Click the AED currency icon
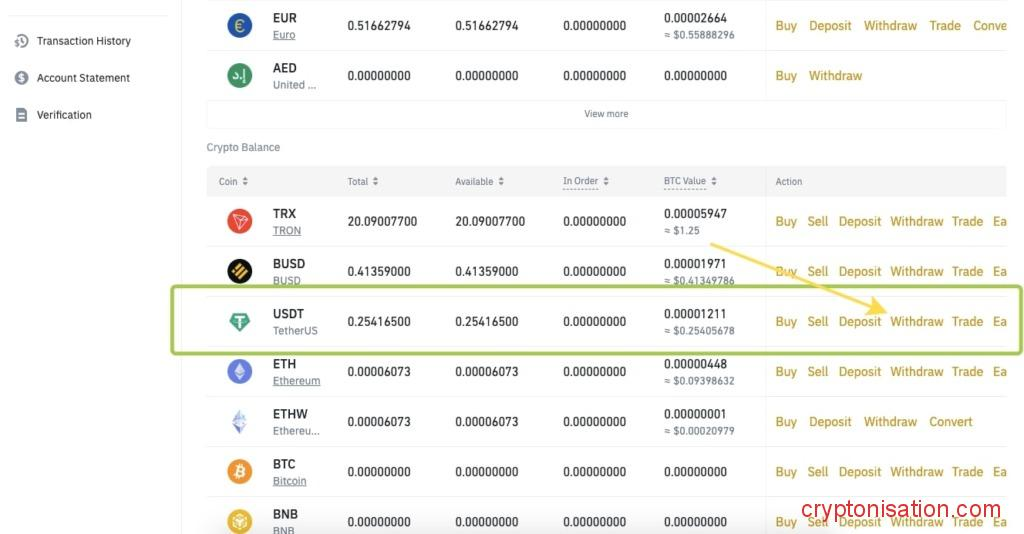Screen dimensions: 1024x534 tap(239, 76)
